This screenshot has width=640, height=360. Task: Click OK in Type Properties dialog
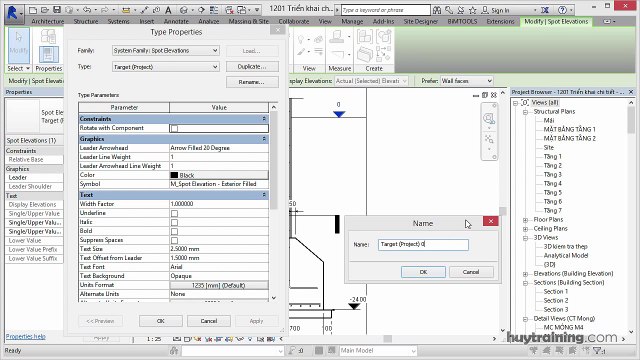[161, 321]
